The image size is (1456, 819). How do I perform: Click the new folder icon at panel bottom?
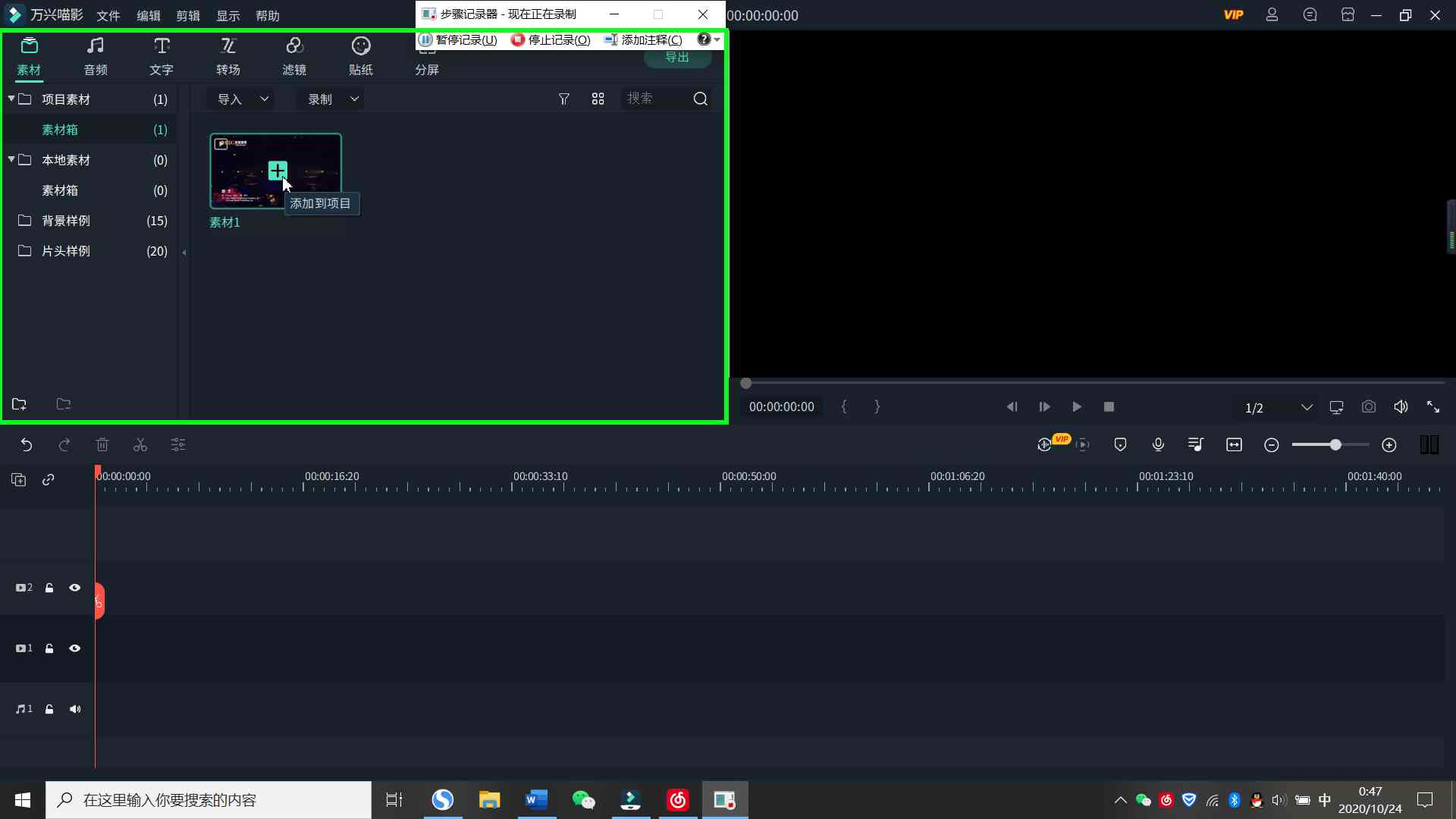coord(20,404)
